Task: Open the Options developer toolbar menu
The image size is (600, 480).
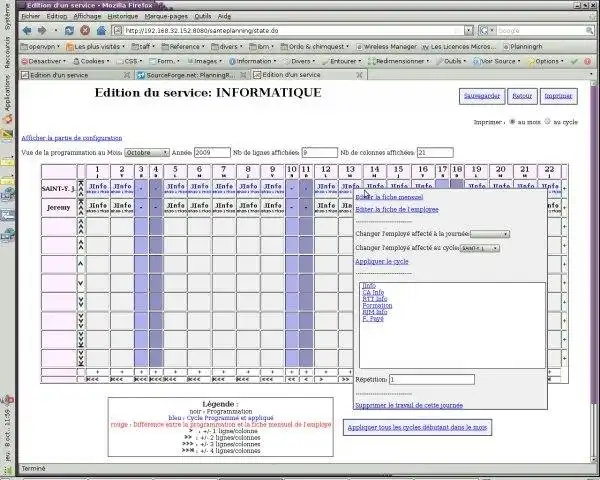Action: pos(546,61)
